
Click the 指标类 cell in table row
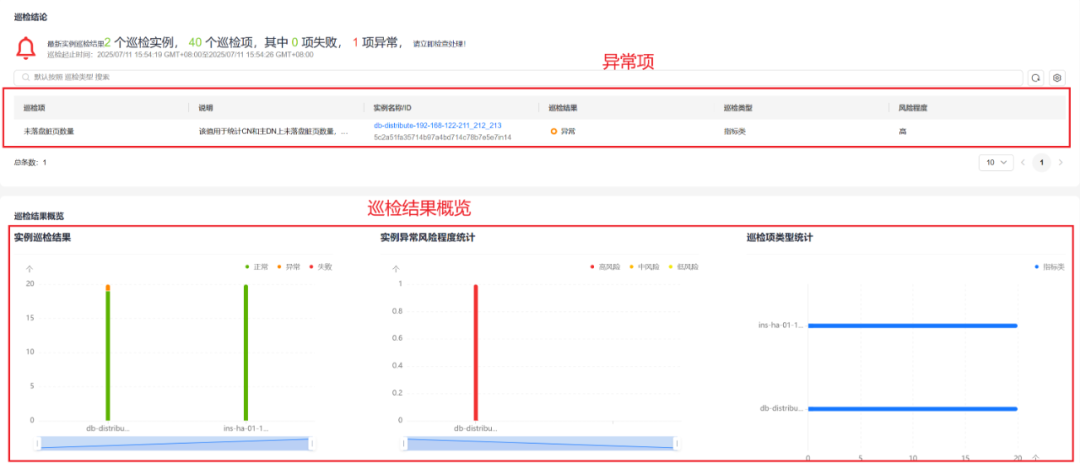[x=734, y=131]
